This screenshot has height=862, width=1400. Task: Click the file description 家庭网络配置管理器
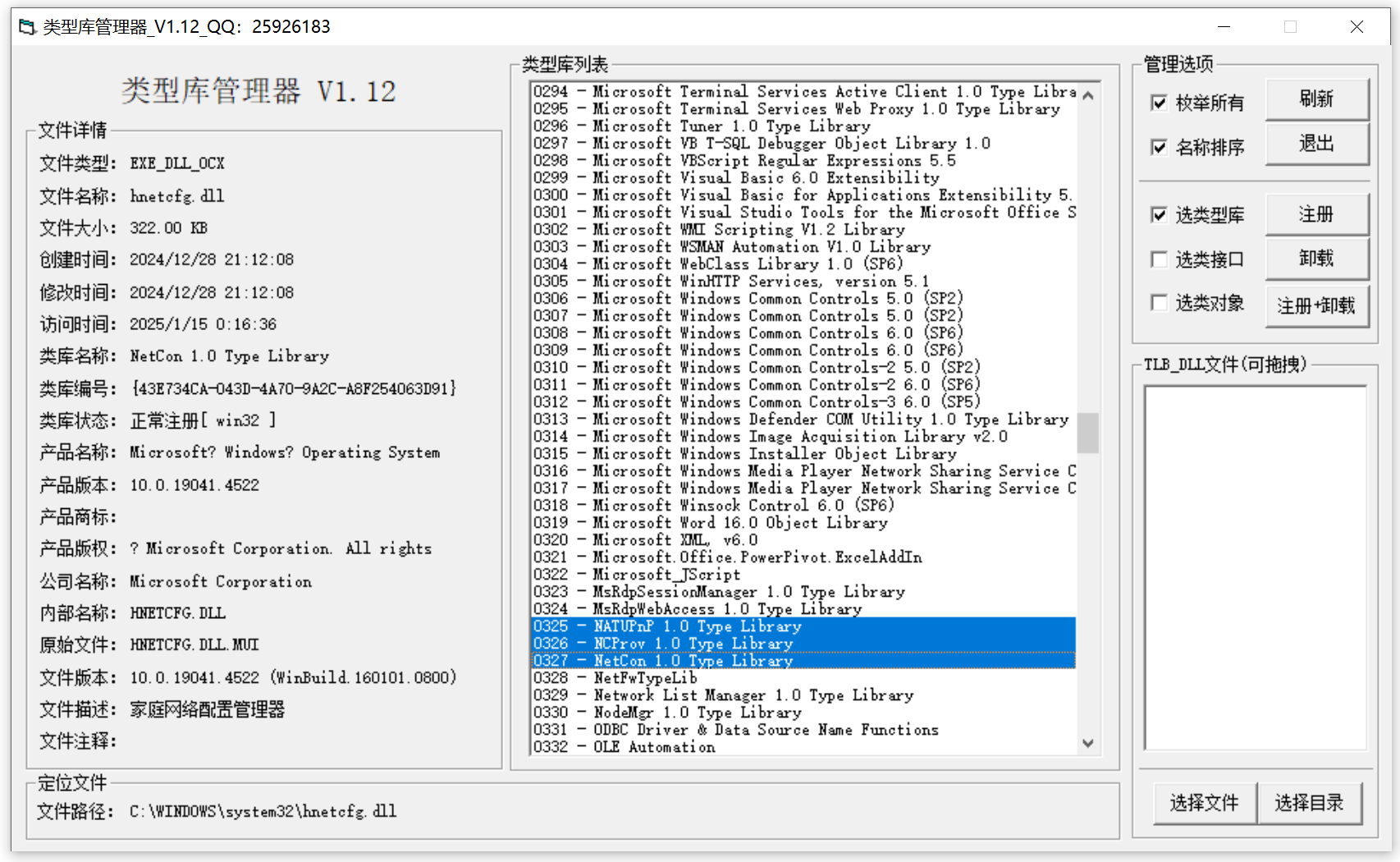pos(207,709)
